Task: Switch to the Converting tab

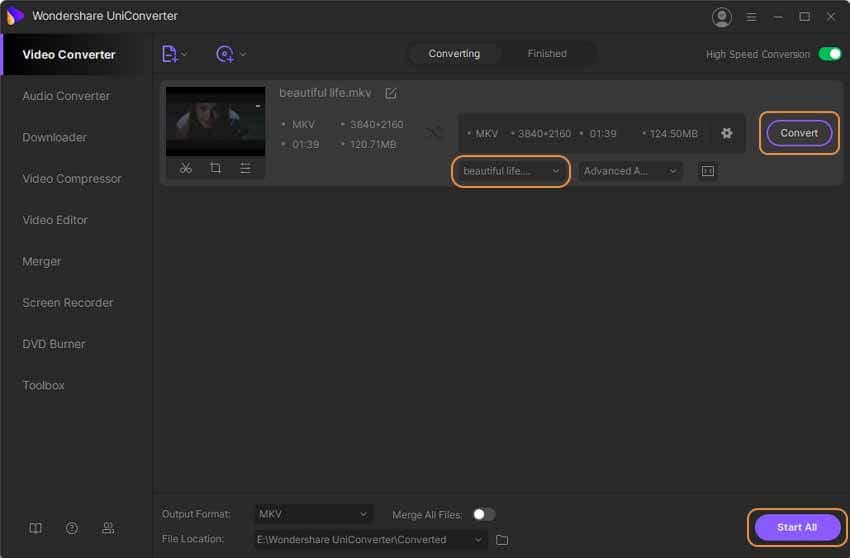Action: 454,54
